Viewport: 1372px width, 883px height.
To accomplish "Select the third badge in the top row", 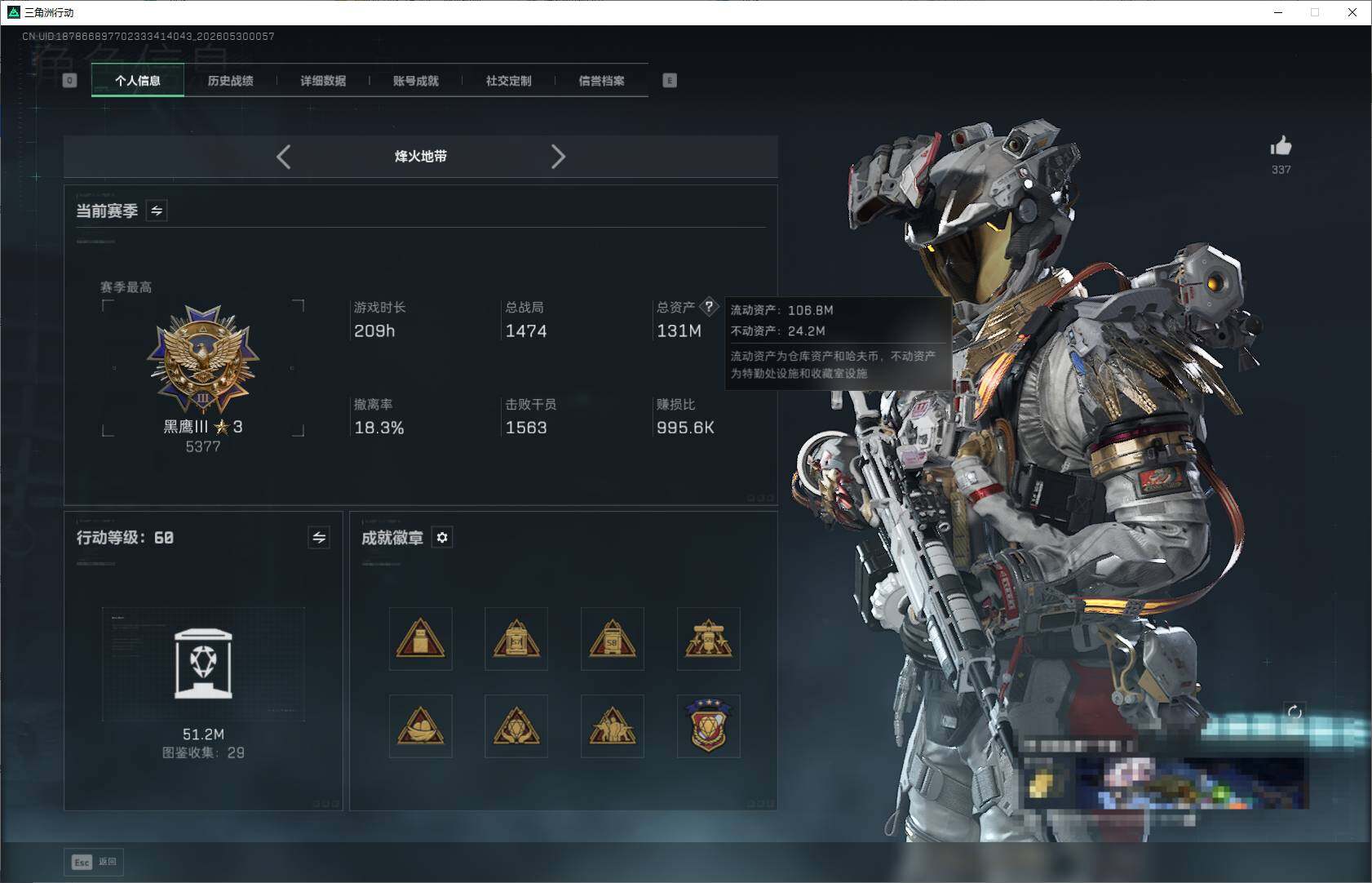I will pyautogui.click(x=613, y=638).
